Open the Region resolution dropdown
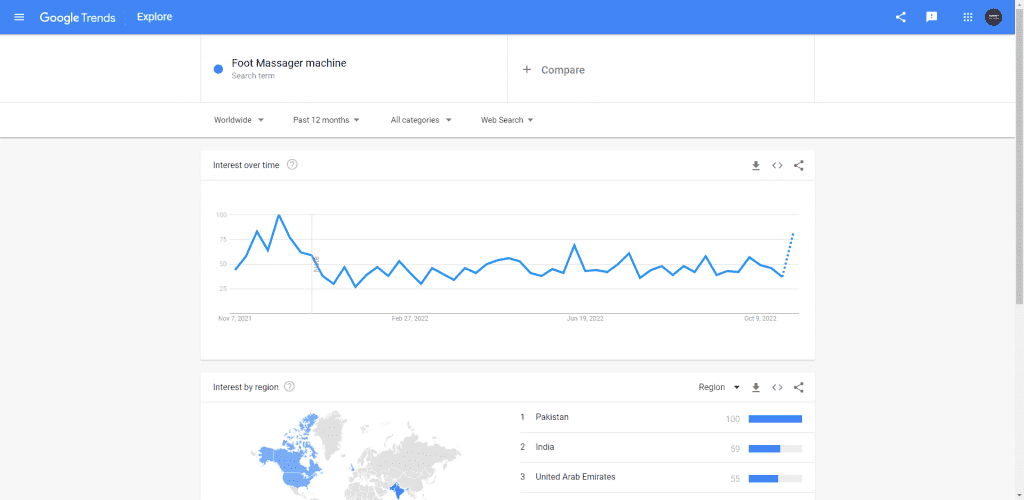The image size is (1024, 500). pos(719,387)
